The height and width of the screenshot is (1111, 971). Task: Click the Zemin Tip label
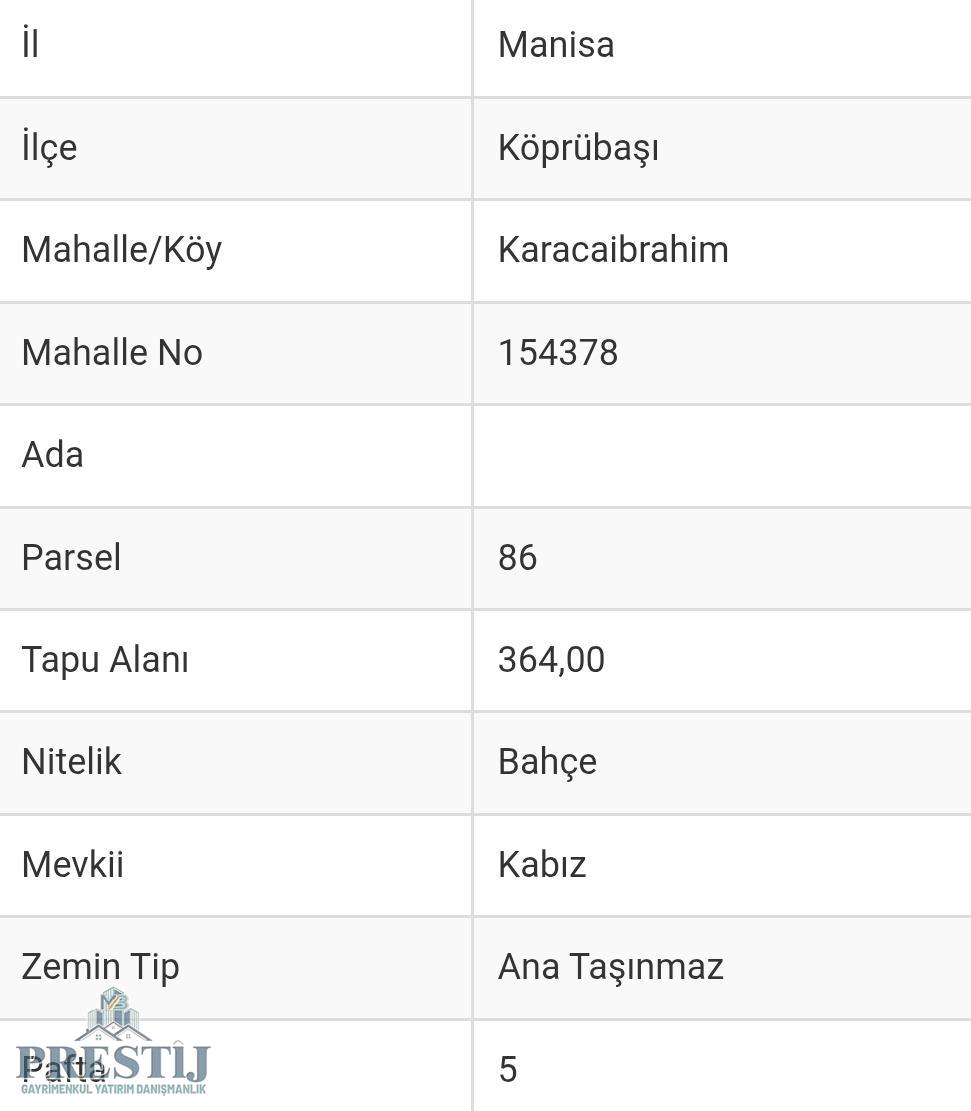100,967
